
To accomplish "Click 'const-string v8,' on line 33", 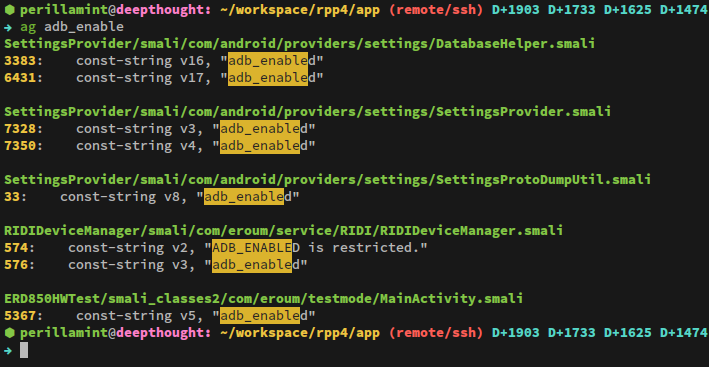I will (x=124, y=197).
